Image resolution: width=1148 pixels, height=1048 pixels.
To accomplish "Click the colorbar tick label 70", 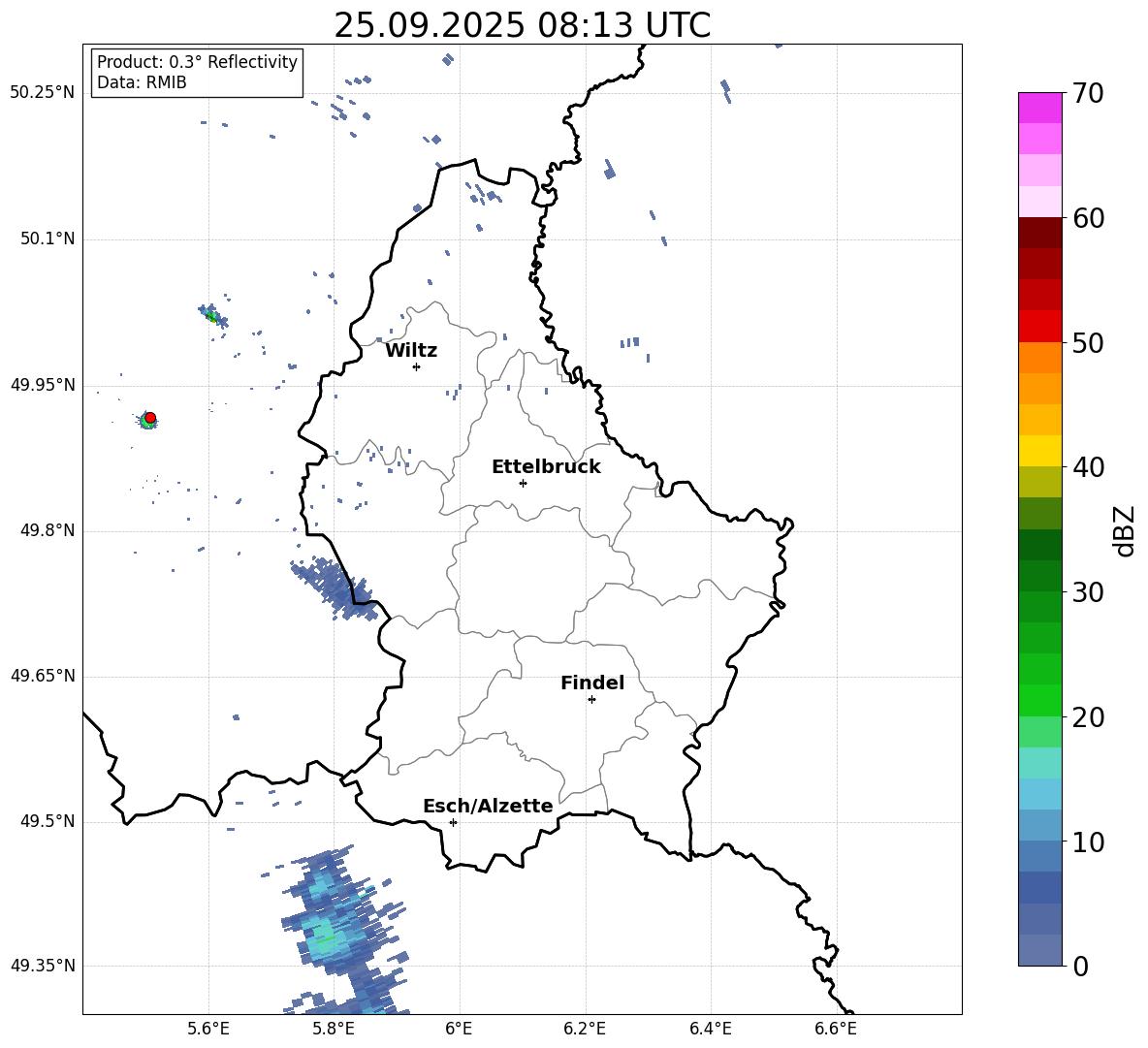I will (1088, 94).
